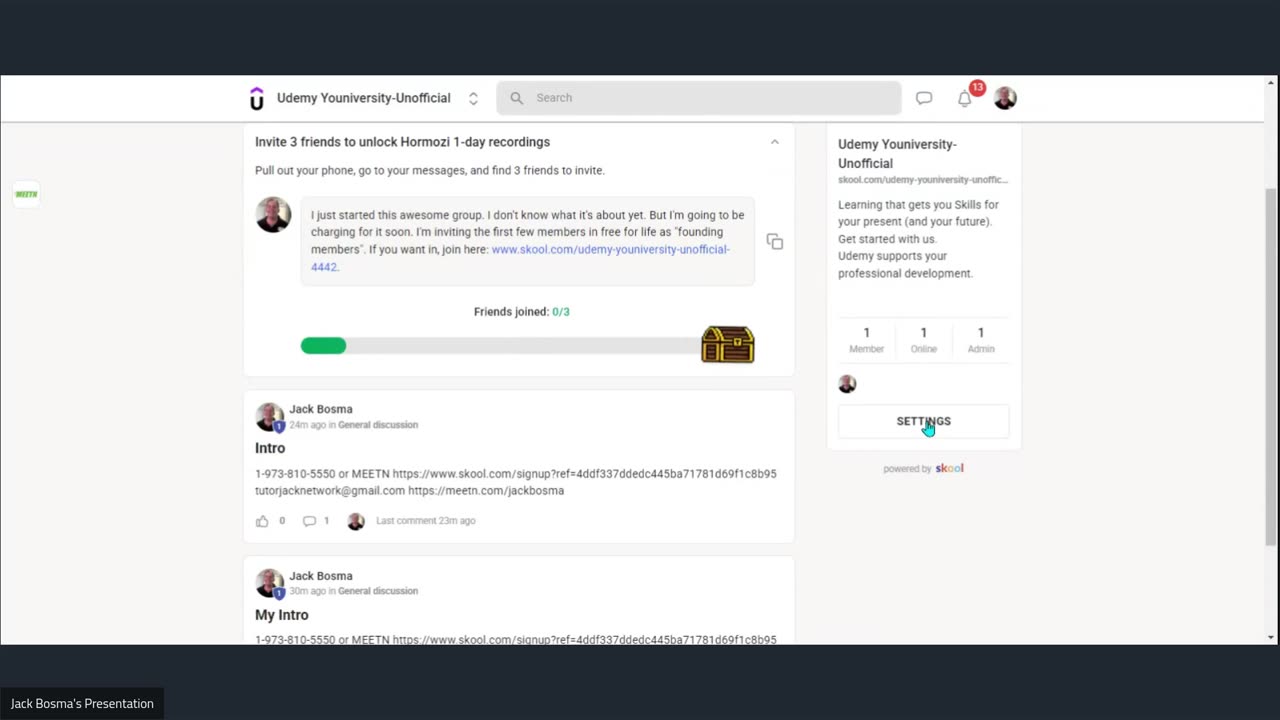Click the scrollbar down arrow
Screen dimensions: 1280x720
point(1271,637)
